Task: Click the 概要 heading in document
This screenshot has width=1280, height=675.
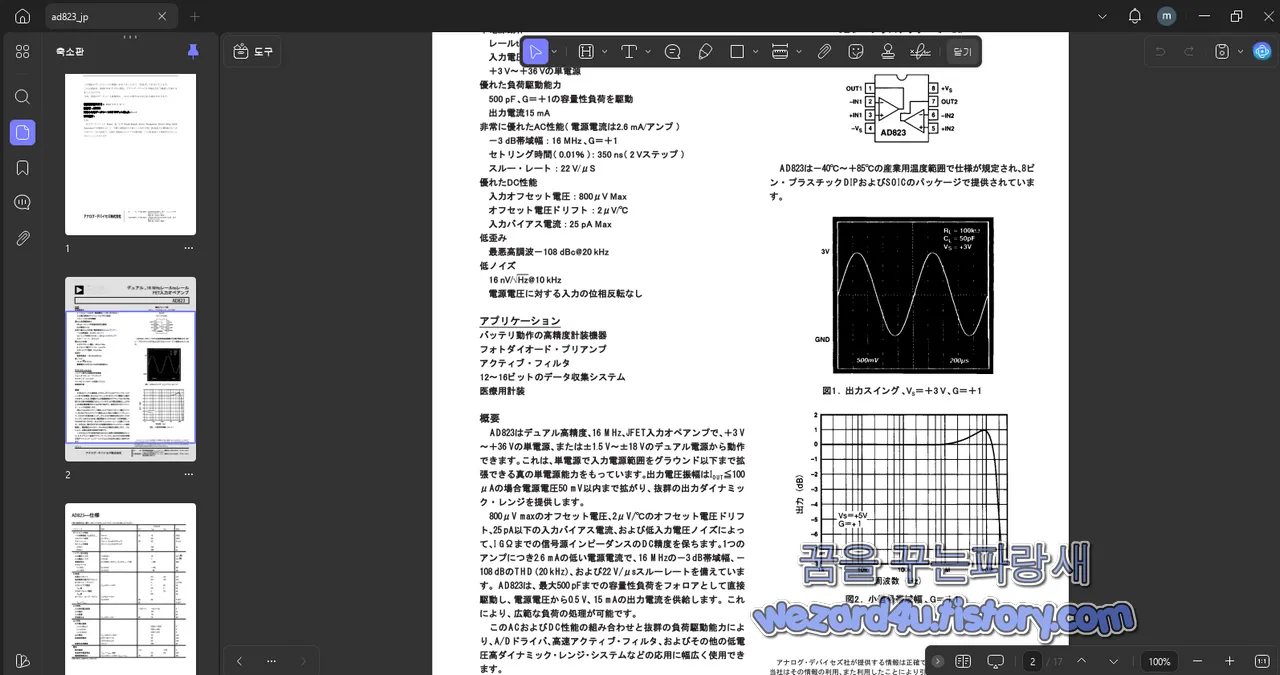Action: 489,418
